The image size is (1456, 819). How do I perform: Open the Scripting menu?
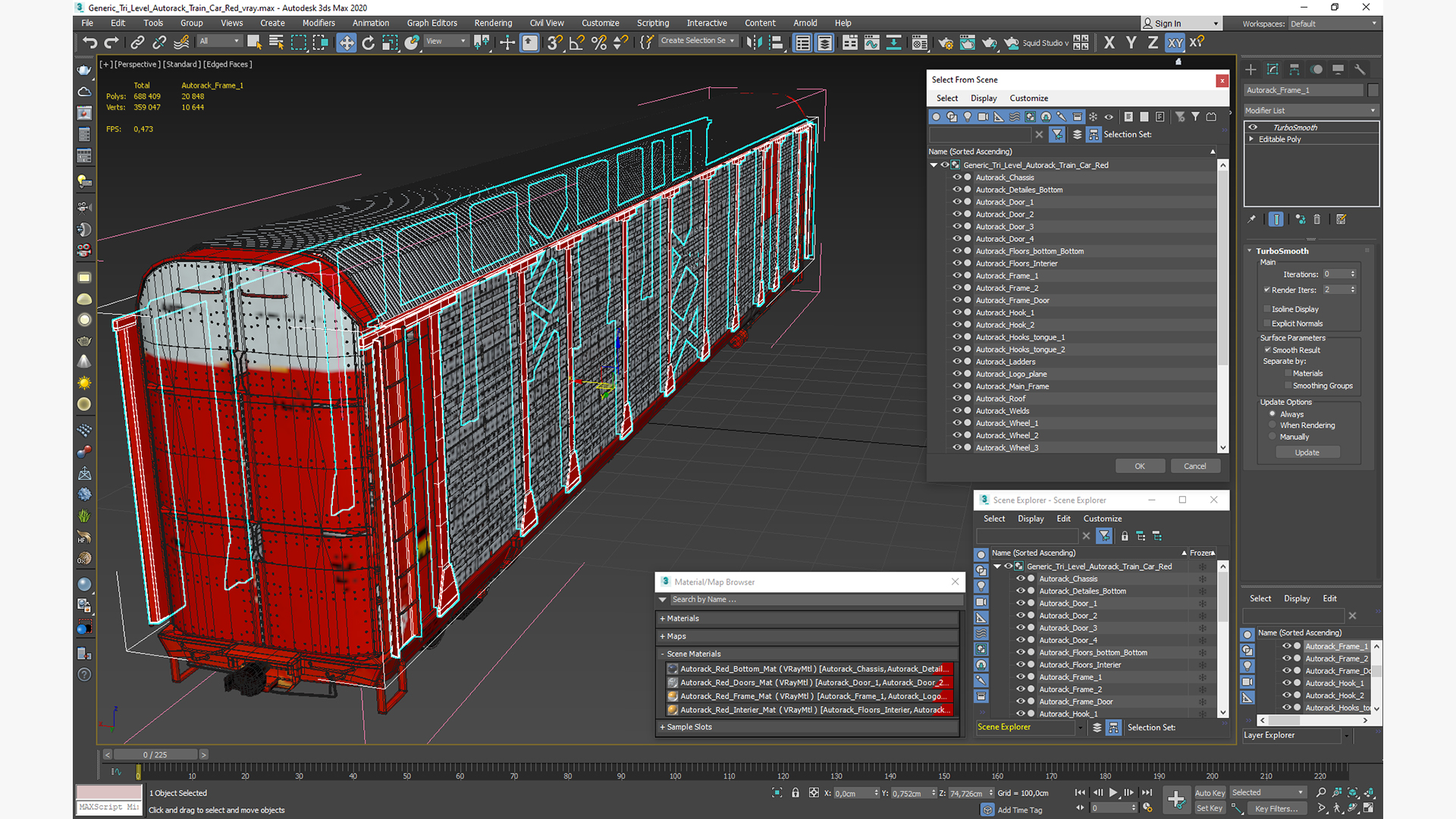point(653,23)
